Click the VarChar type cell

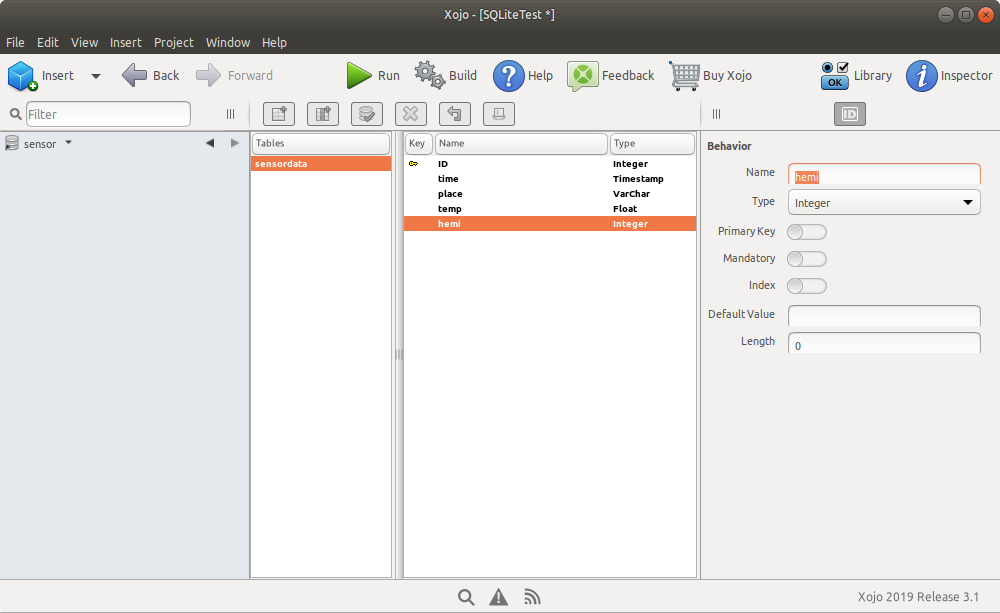631,194
